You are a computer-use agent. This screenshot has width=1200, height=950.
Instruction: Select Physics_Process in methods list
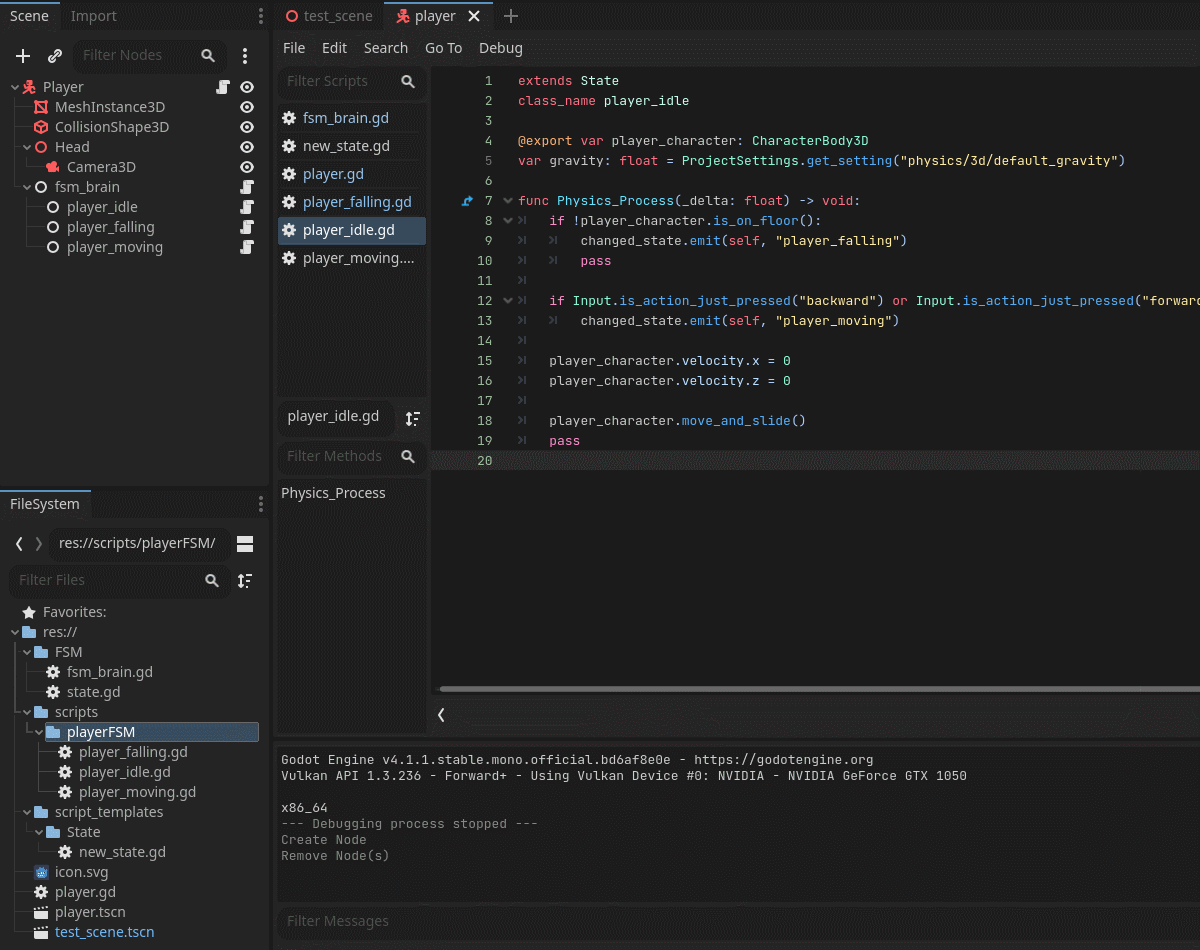333,493
